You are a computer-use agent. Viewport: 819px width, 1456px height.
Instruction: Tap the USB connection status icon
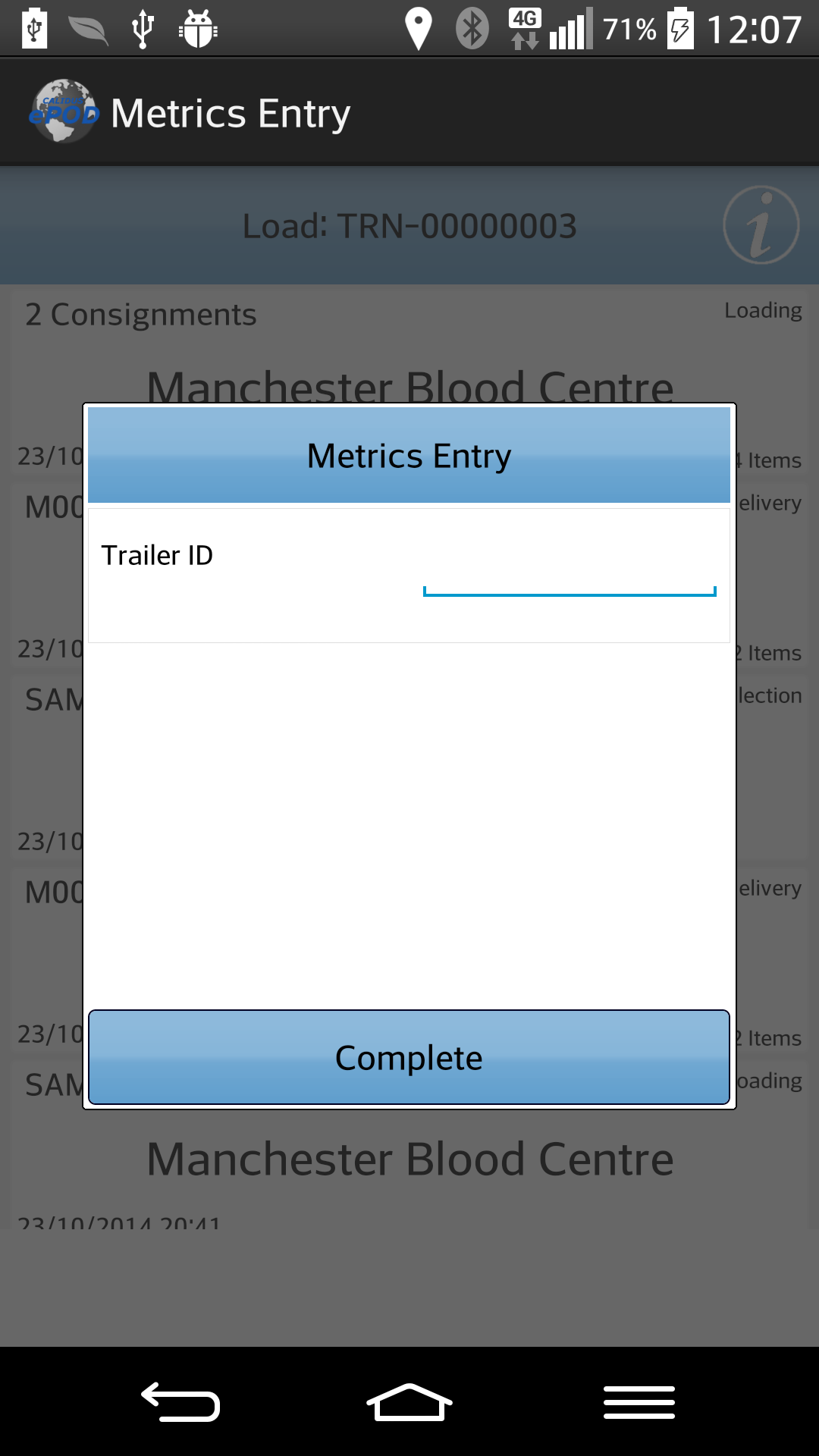pos(143,29)
